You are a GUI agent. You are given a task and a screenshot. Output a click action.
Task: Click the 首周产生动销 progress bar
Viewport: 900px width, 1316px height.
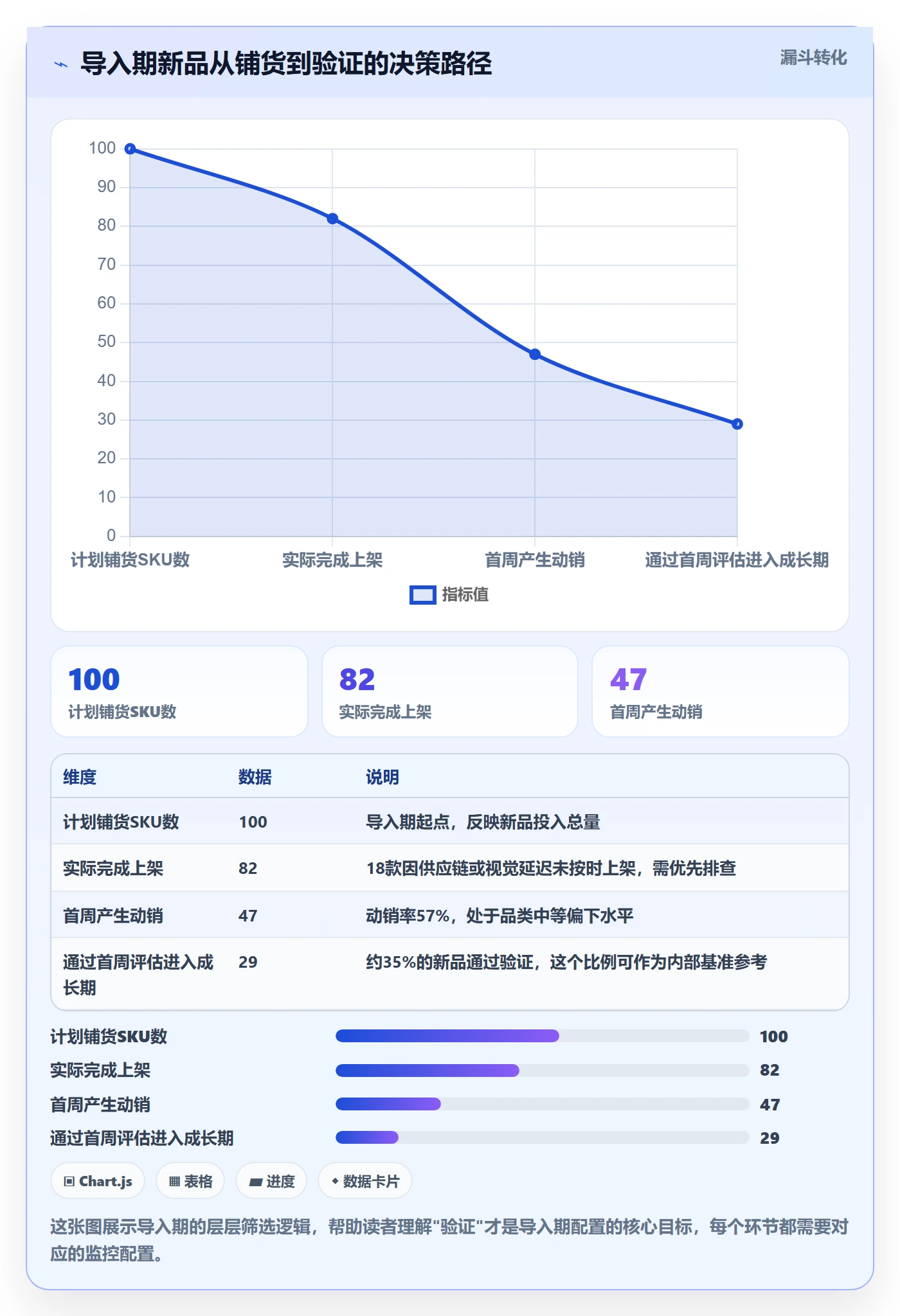tap(543, 1104)
